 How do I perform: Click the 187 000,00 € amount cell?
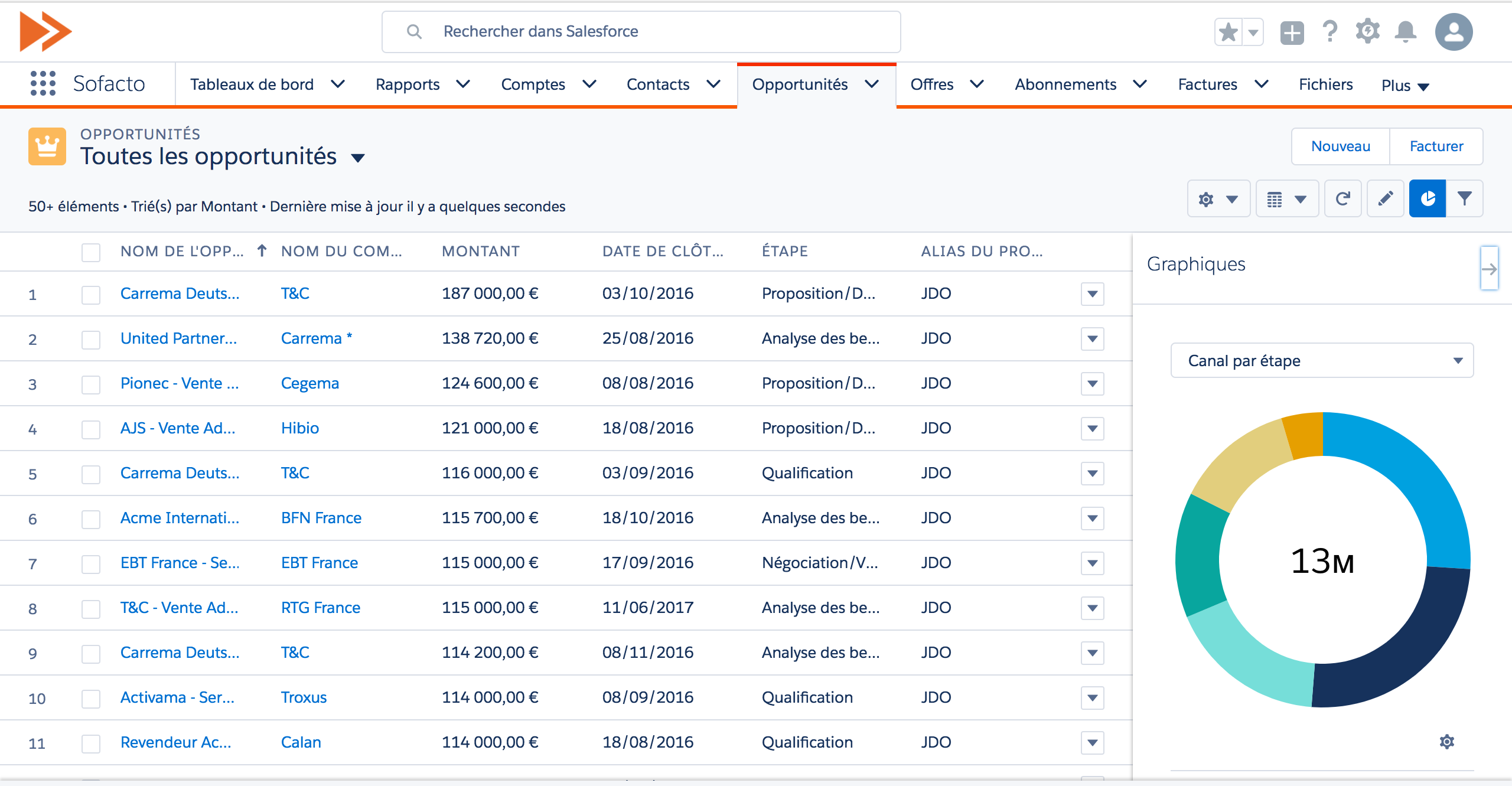click(490, 293)
